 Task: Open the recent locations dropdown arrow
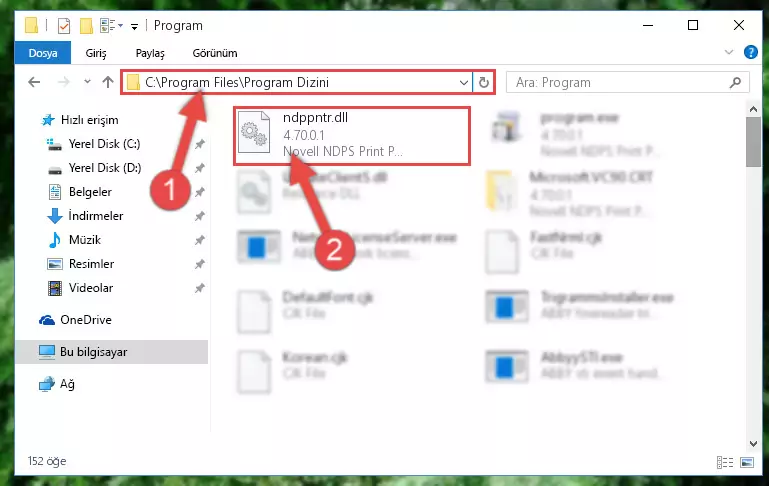(87, 82)
